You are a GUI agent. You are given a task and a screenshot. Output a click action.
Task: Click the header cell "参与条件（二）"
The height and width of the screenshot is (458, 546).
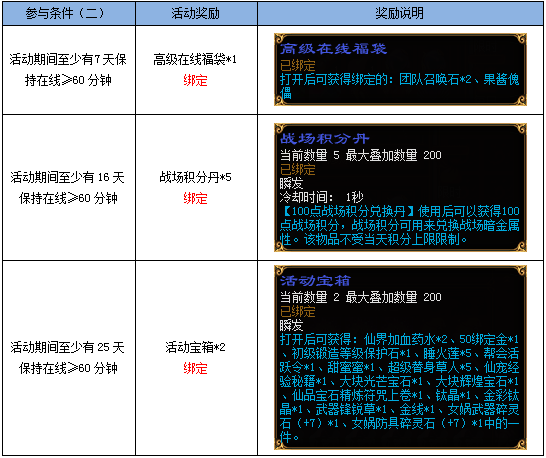point(69,14)
